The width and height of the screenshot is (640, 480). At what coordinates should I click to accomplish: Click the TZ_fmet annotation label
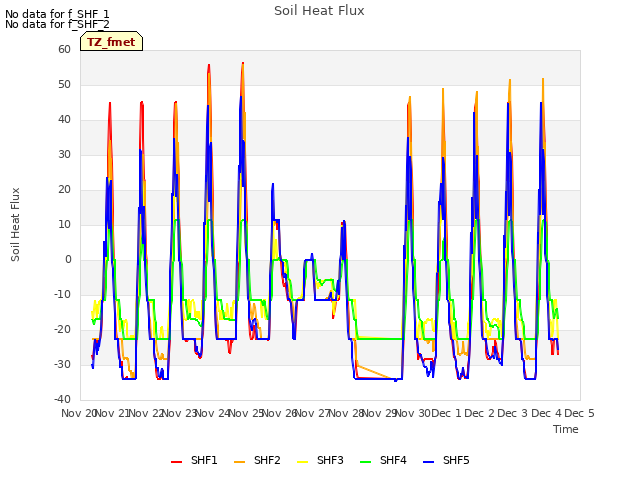(111, 42)
